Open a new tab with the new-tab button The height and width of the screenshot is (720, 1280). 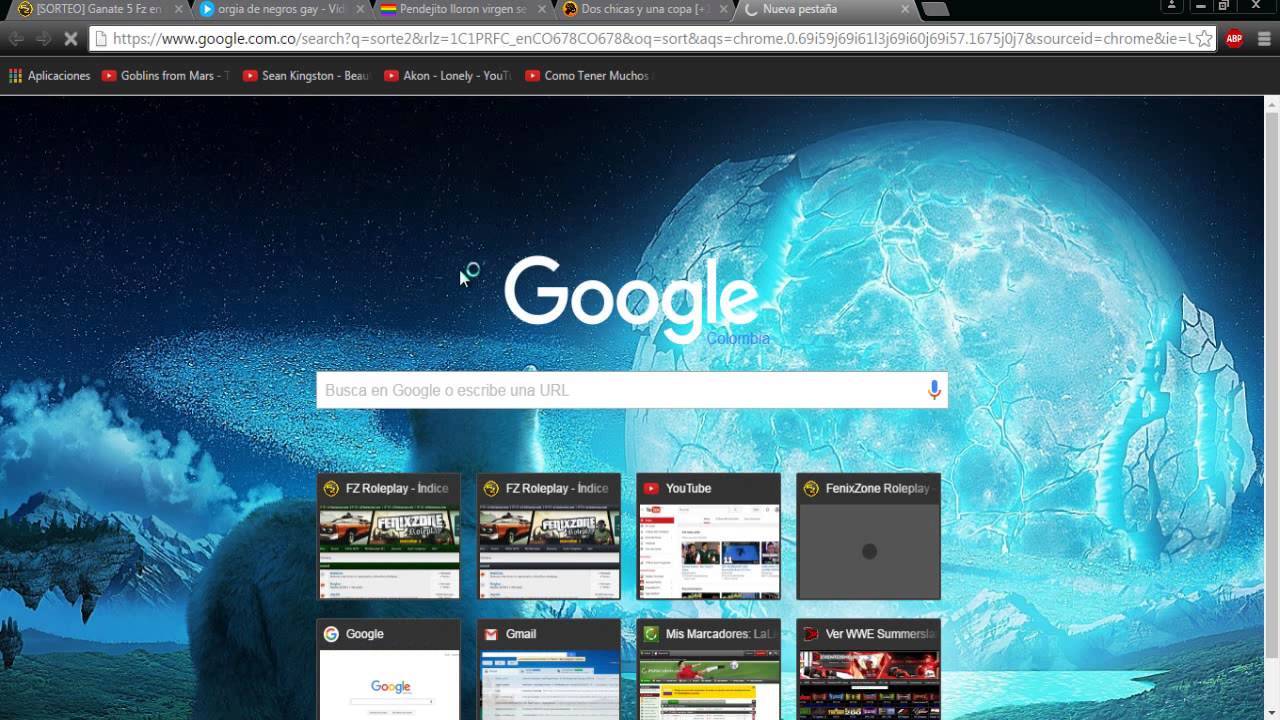(935, 9)
